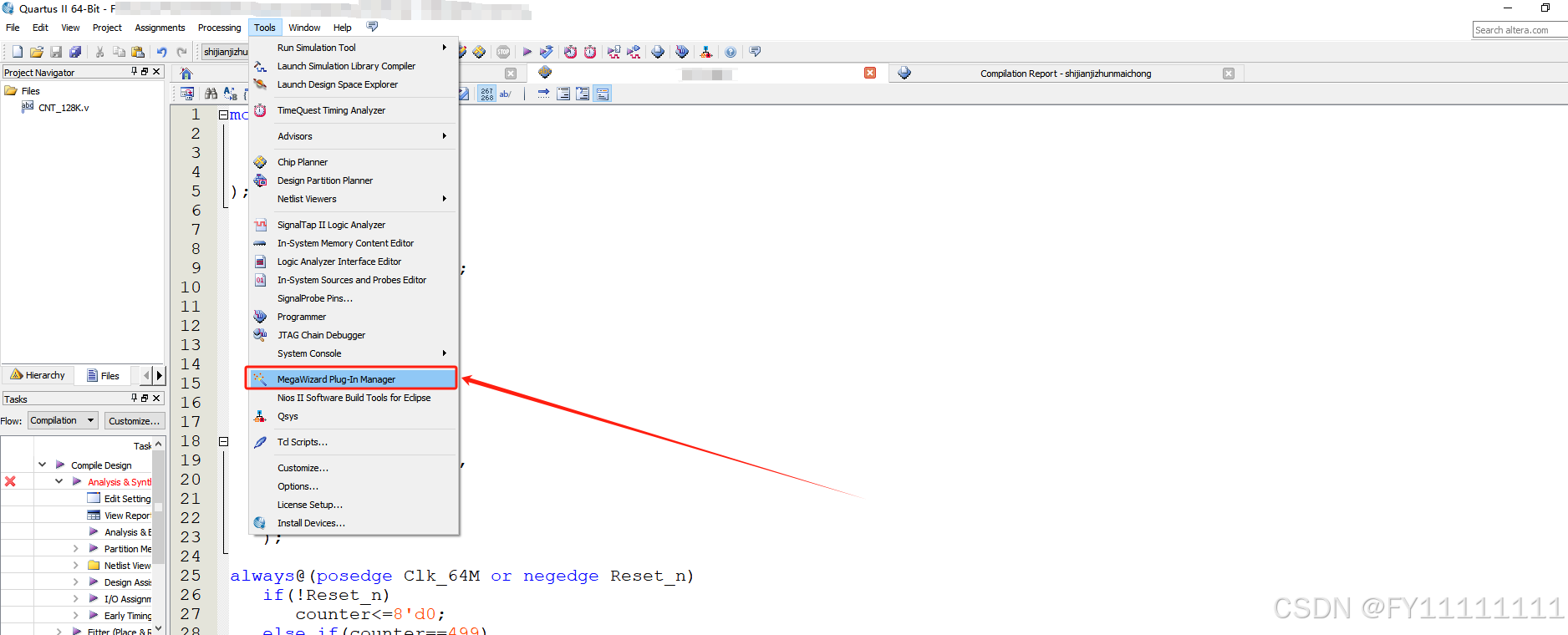Screen dimensions: 1568x635
Task: Collapse the Compile Design task
Action: [x=42, y=465]
